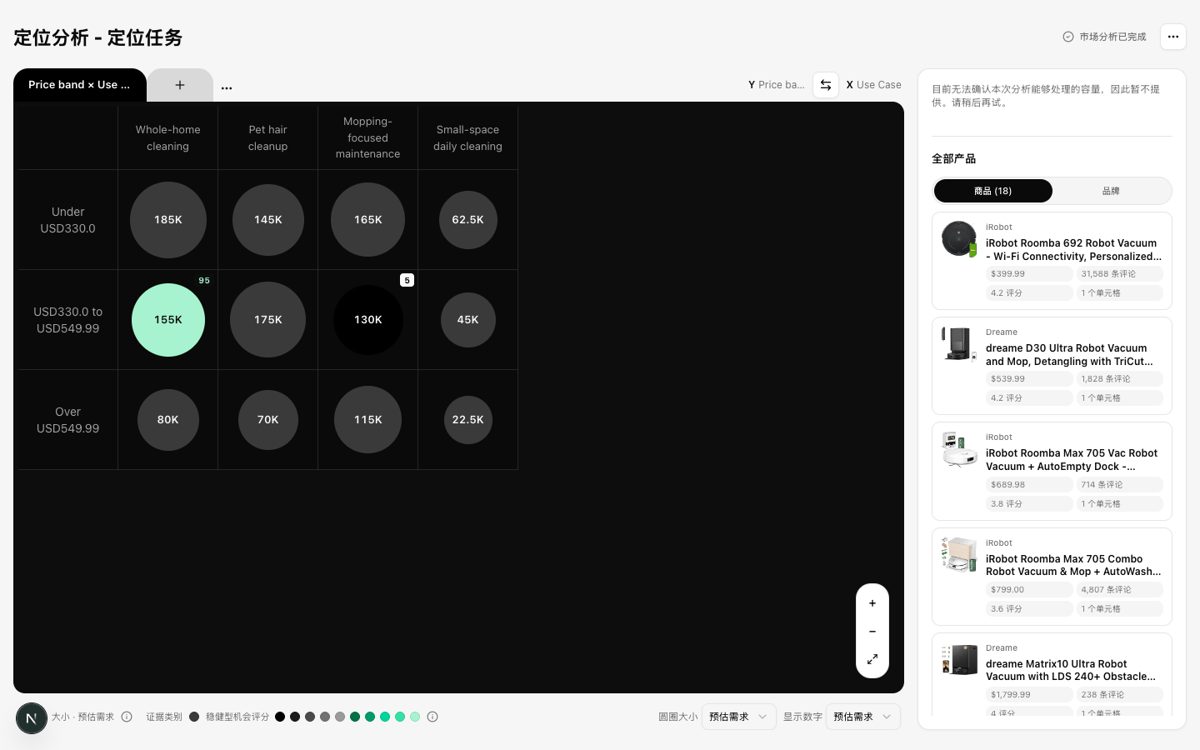The image size is (1200, 750).
Task: Click the 45K bubble in Small-space daily cleaning
Action: click(x=468, y=320)
